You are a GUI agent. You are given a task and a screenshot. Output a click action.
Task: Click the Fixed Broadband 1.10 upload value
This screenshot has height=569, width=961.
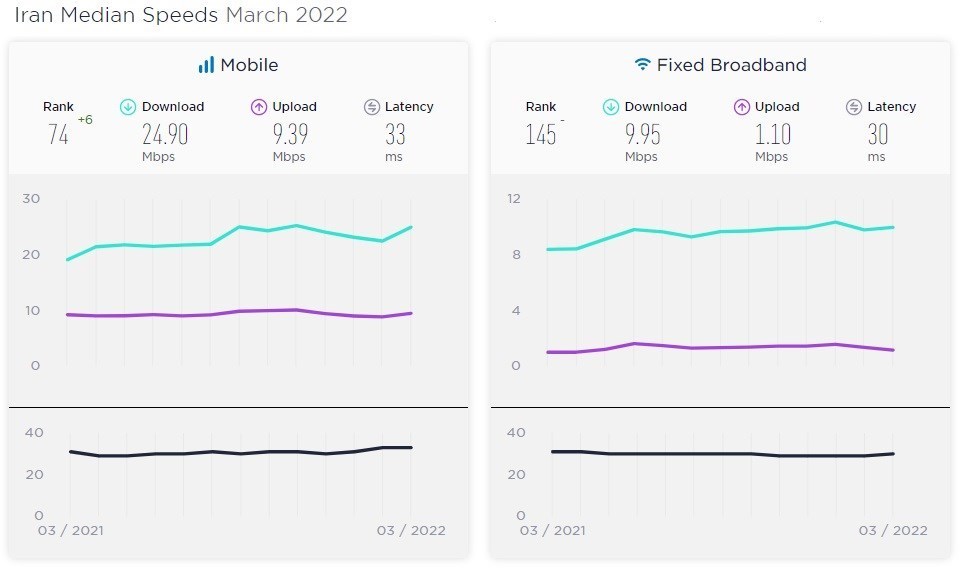point(771,135)
